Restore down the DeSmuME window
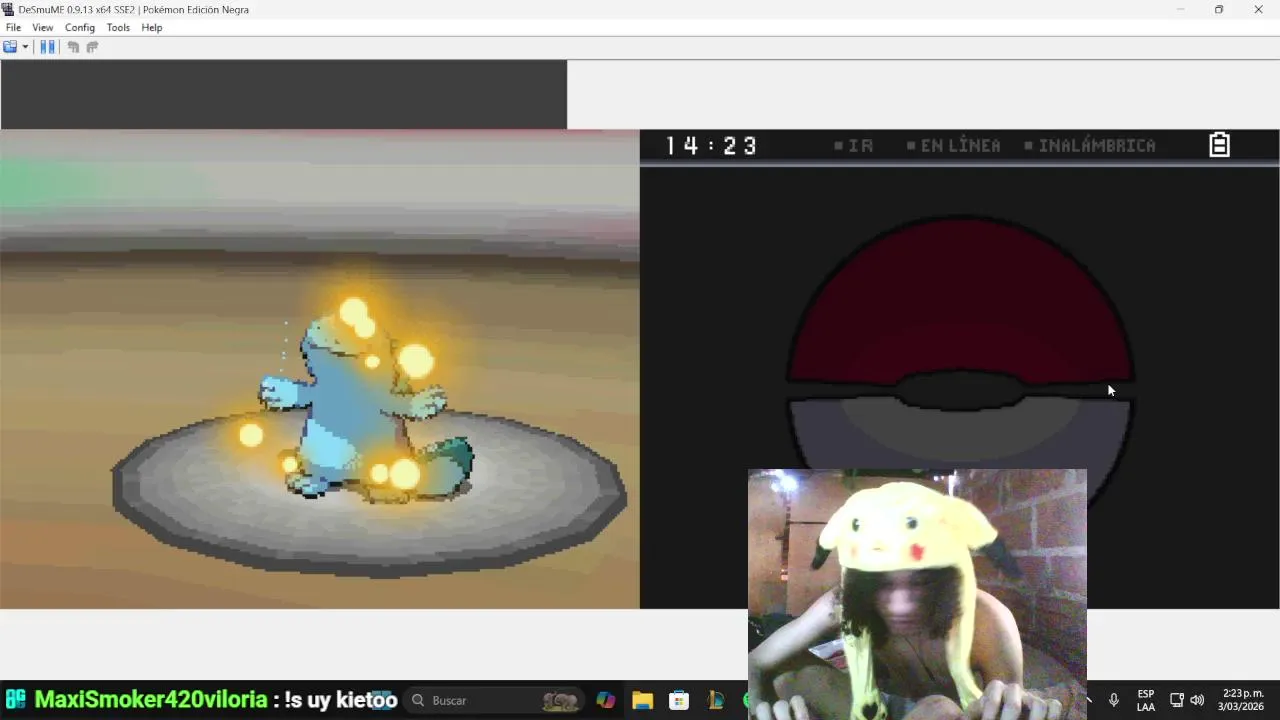The height and width of the screenshot is (720, 1280). click(1219, 9)
